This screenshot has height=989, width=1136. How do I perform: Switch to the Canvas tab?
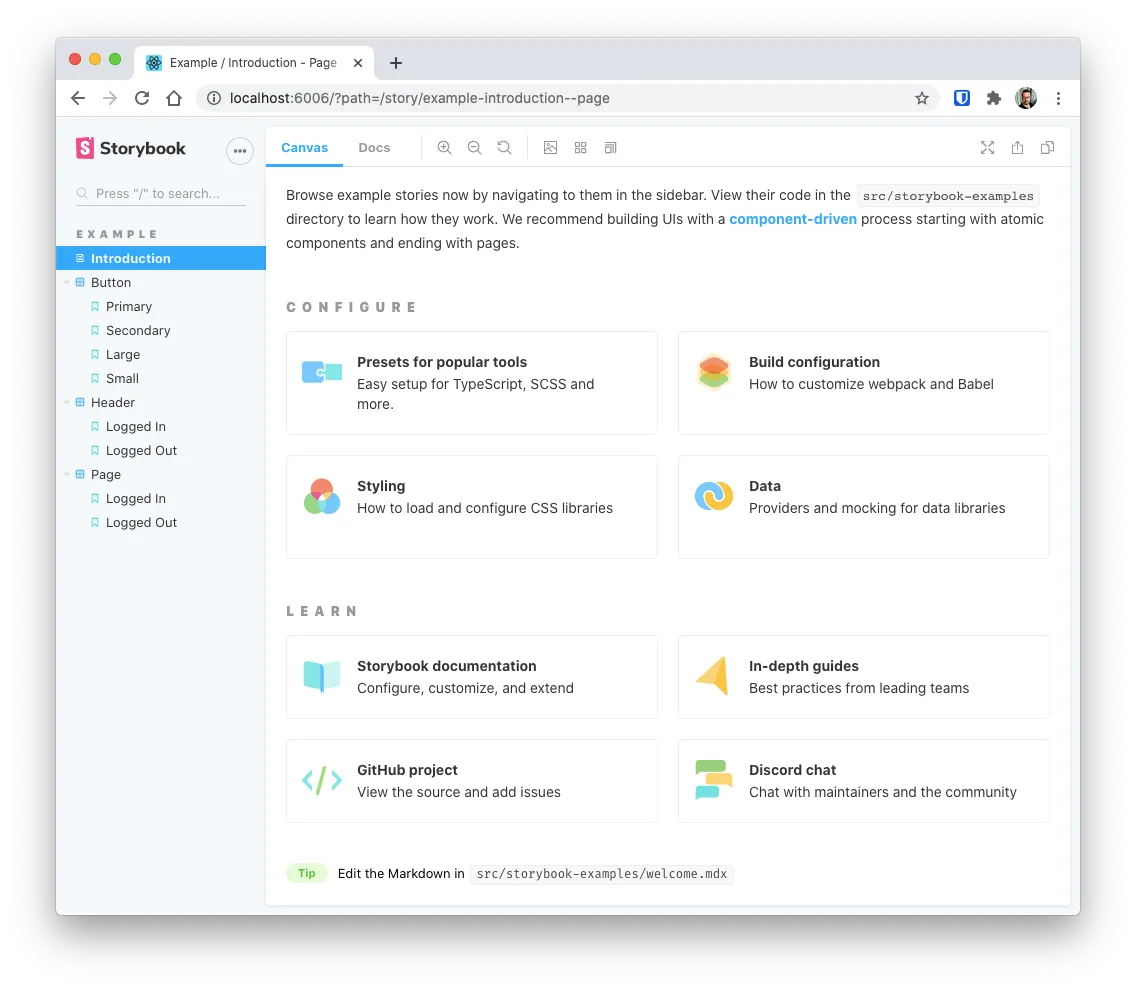point(304,148)
